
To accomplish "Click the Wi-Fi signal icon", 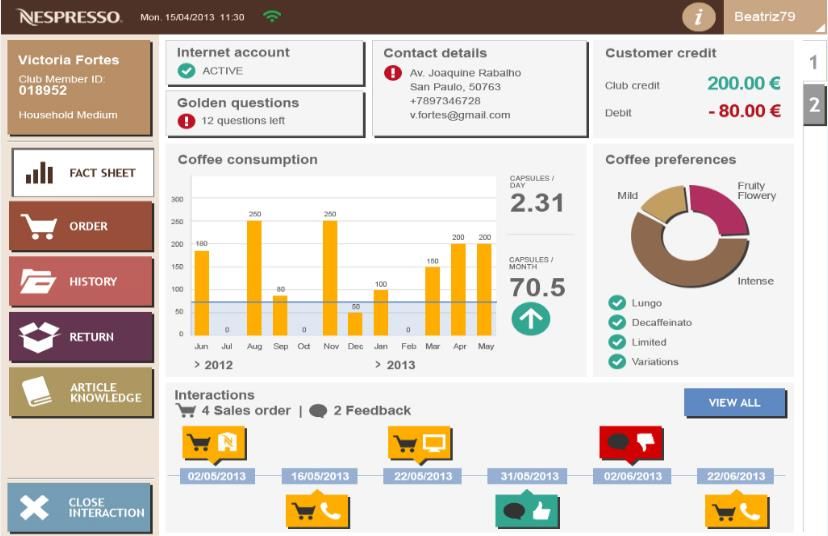I will [271, 16].
